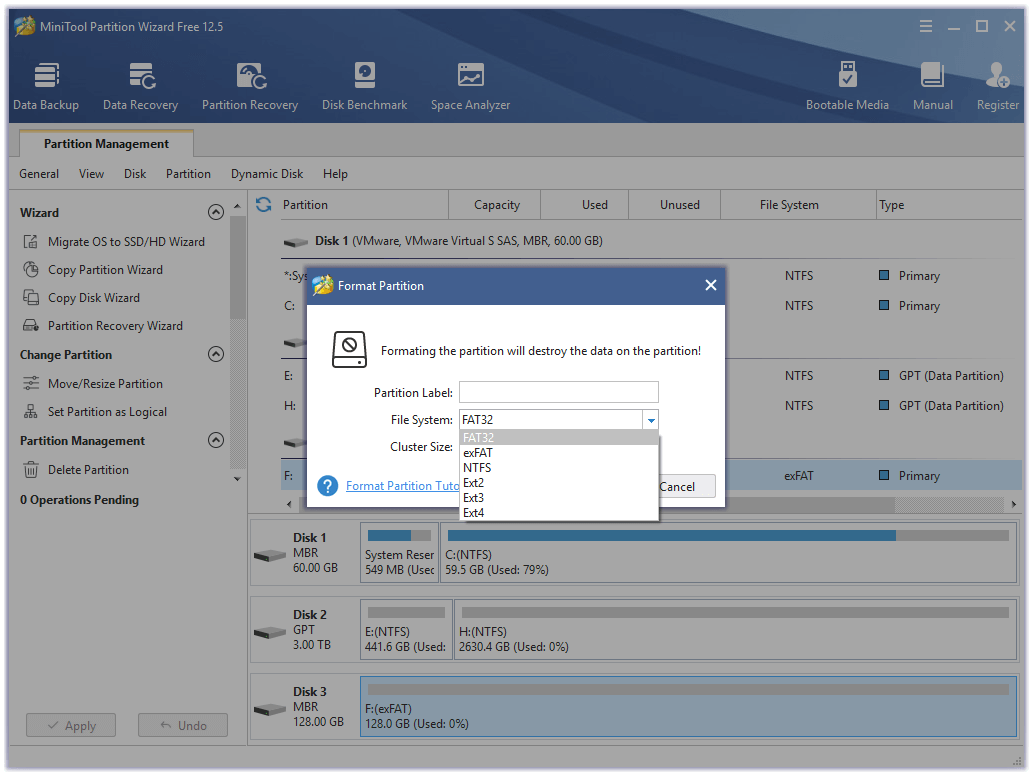The height and width of the screenshot is (775, 1033).
Task: Refresh the partition list
Action: (264, 205)
